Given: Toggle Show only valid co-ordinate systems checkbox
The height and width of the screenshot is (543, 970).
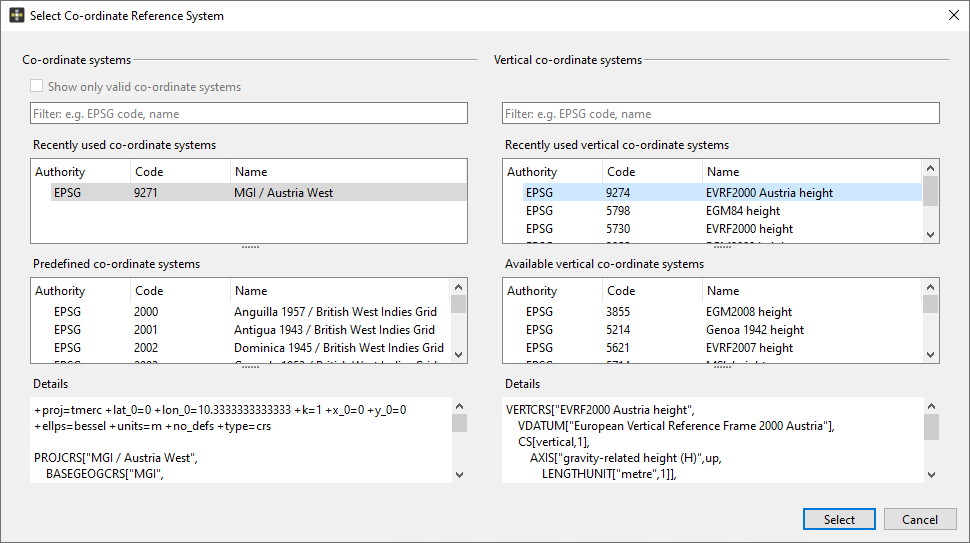Looking at the screenshot, I should [x=36, y=86].
